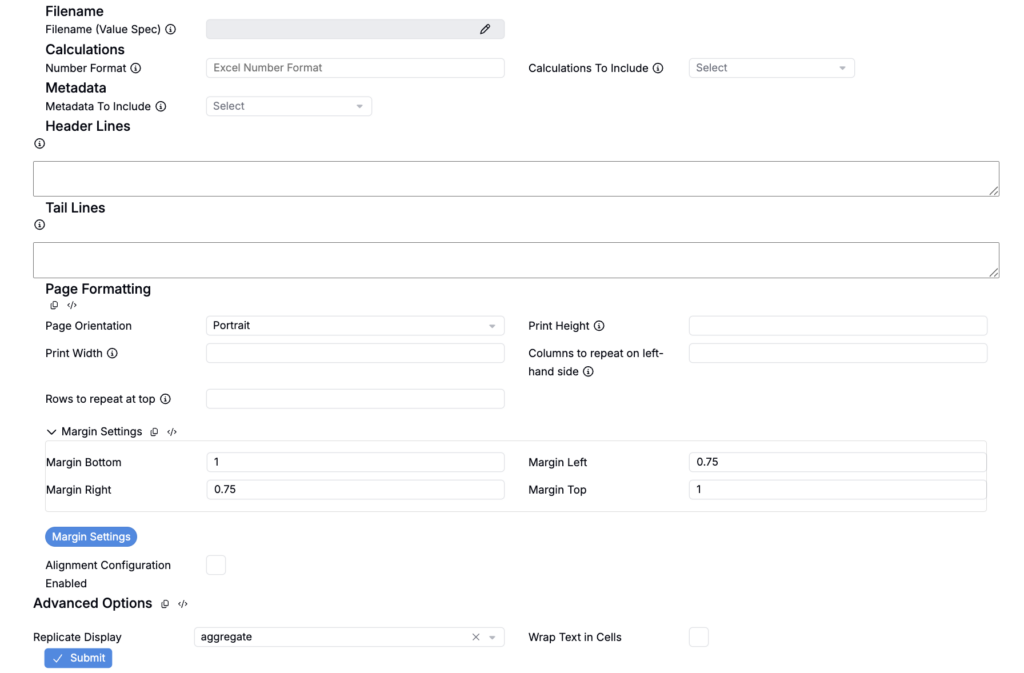This screenshot has width=1024, height=673.
Task: Click code icon beside Margin Settings expander
Action: (x=172, y=432)
